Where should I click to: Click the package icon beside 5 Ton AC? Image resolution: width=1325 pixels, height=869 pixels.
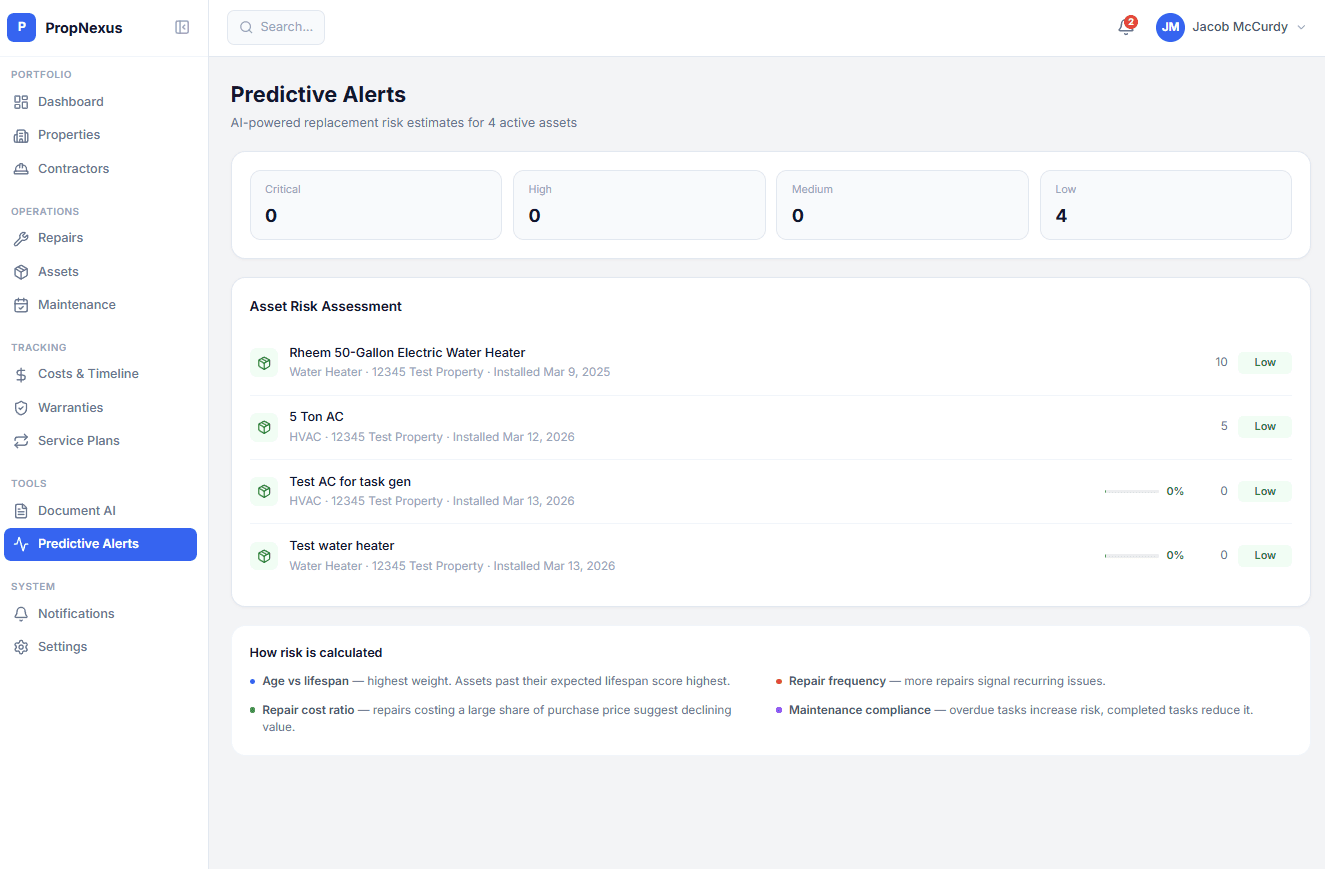point(264,427)
